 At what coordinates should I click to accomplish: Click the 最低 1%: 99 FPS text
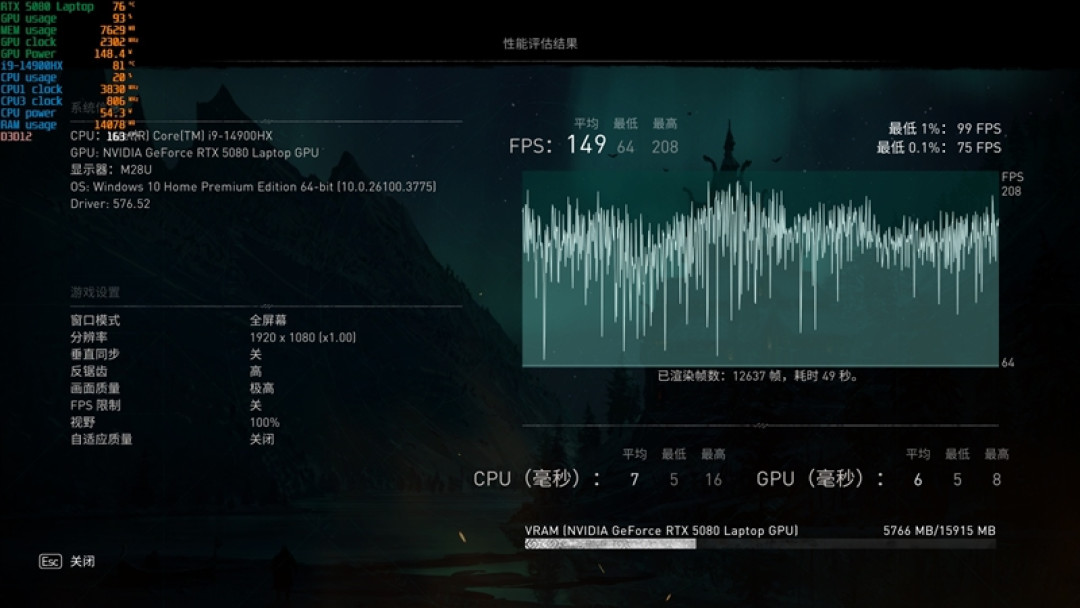pos(944,129)
